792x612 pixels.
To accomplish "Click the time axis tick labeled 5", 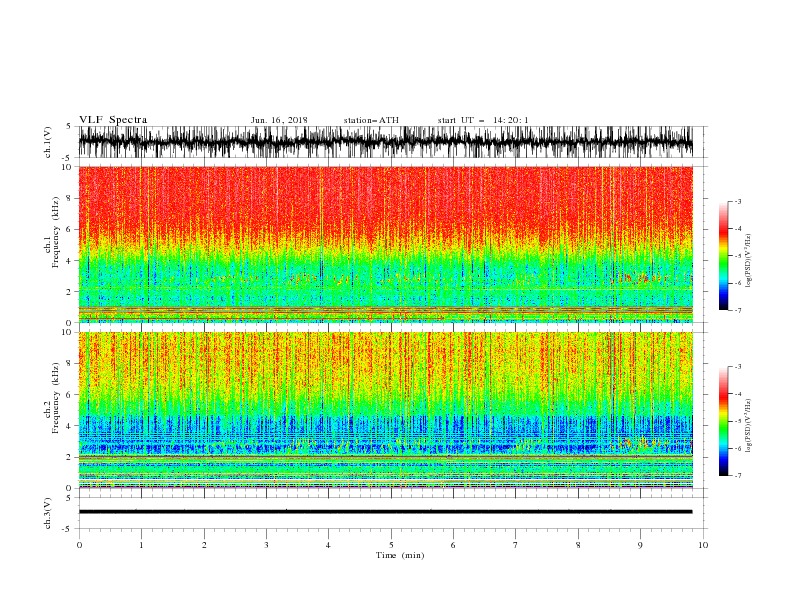I will [x=391, y=545].
